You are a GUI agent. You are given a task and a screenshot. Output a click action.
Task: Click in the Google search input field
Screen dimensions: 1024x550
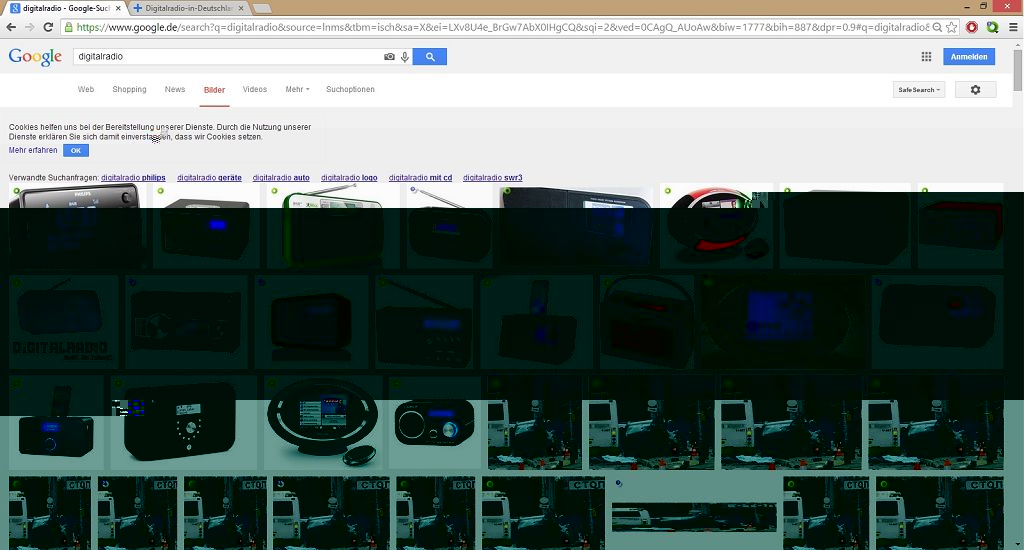225,57
